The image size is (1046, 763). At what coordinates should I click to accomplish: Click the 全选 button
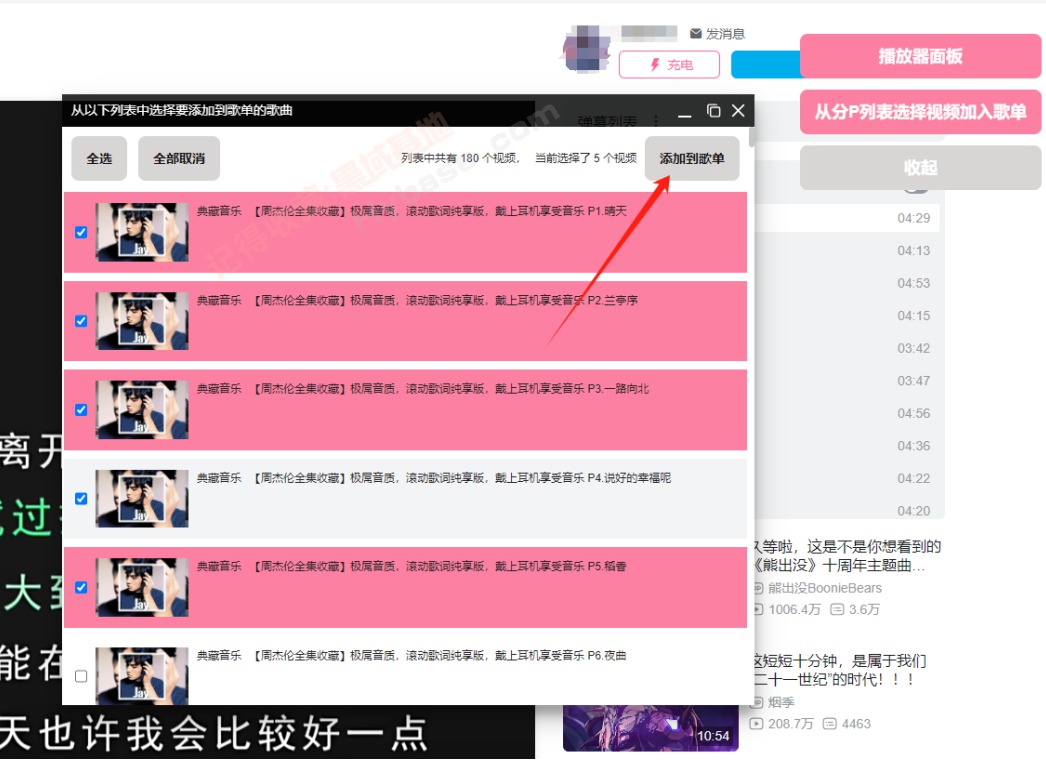(99, 159)
